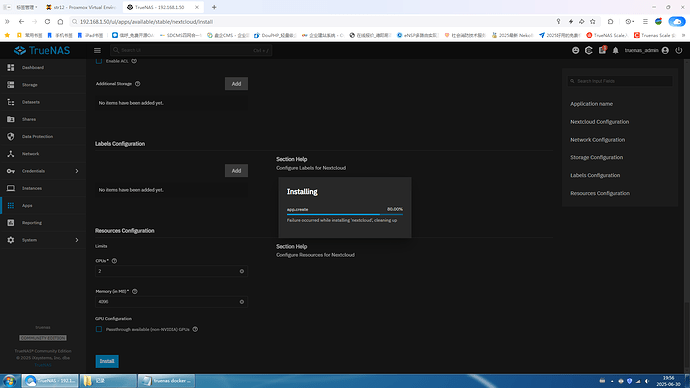The image size is (690, 388).
Task: Open the Reporting chart icon
Action: click(x=11, y=223)
